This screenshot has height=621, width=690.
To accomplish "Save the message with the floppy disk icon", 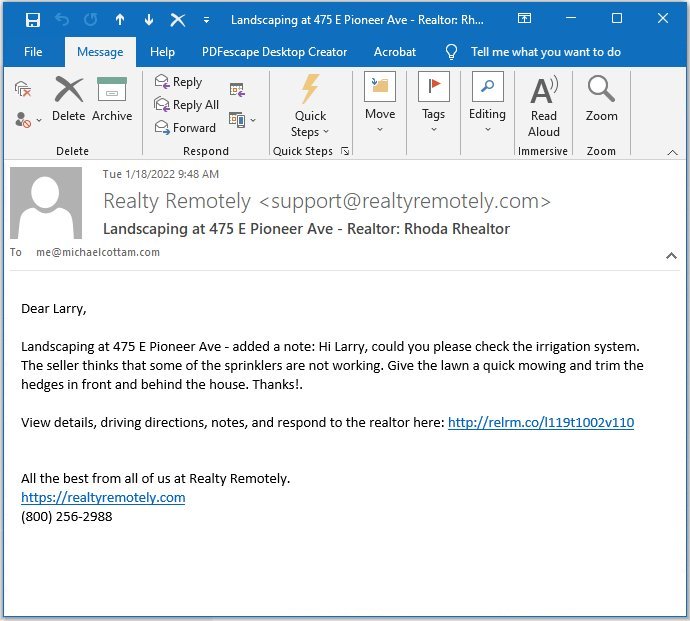I will 33,20.
